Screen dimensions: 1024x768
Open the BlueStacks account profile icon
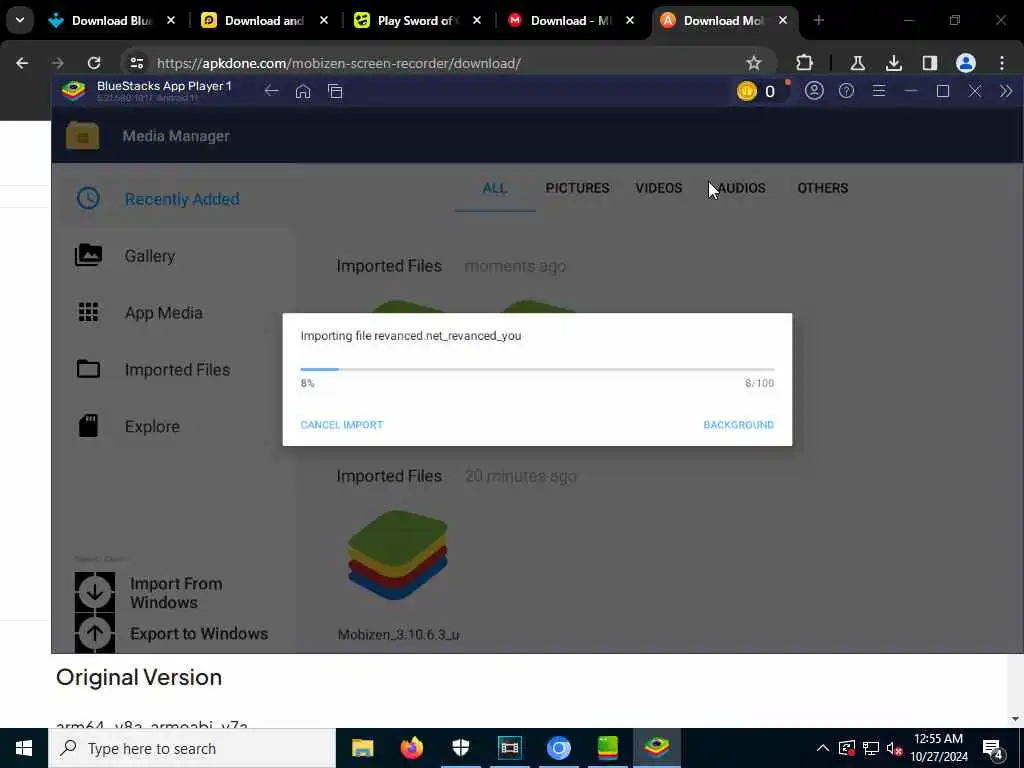tap(814, 91)
